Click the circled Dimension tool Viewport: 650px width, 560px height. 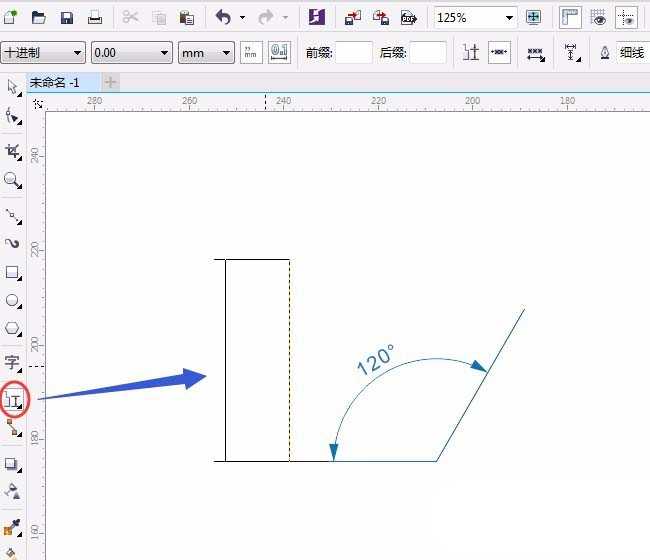pyautogui.click(x=14, y=399)
